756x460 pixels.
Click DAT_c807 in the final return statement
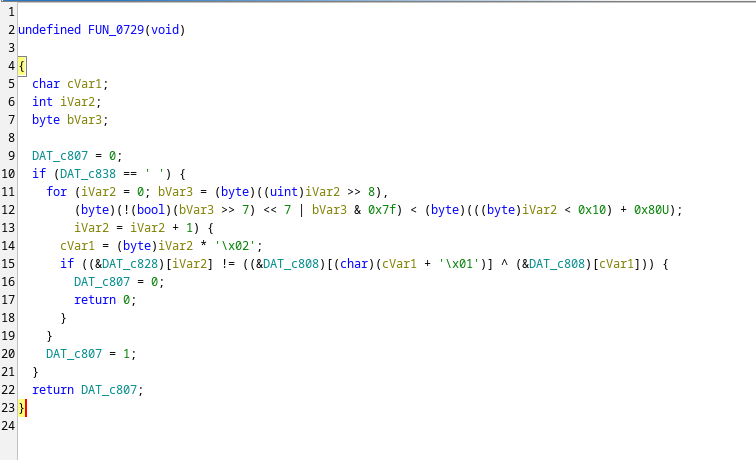coord(112,389)
